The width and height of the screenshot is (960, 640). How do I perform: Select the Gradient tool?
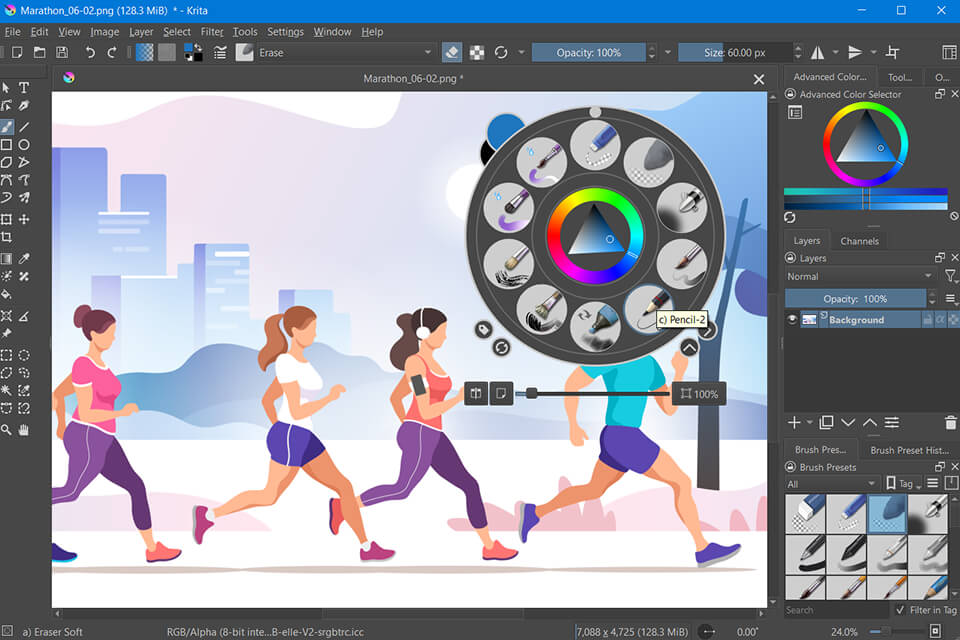click(x=7, y=259)
